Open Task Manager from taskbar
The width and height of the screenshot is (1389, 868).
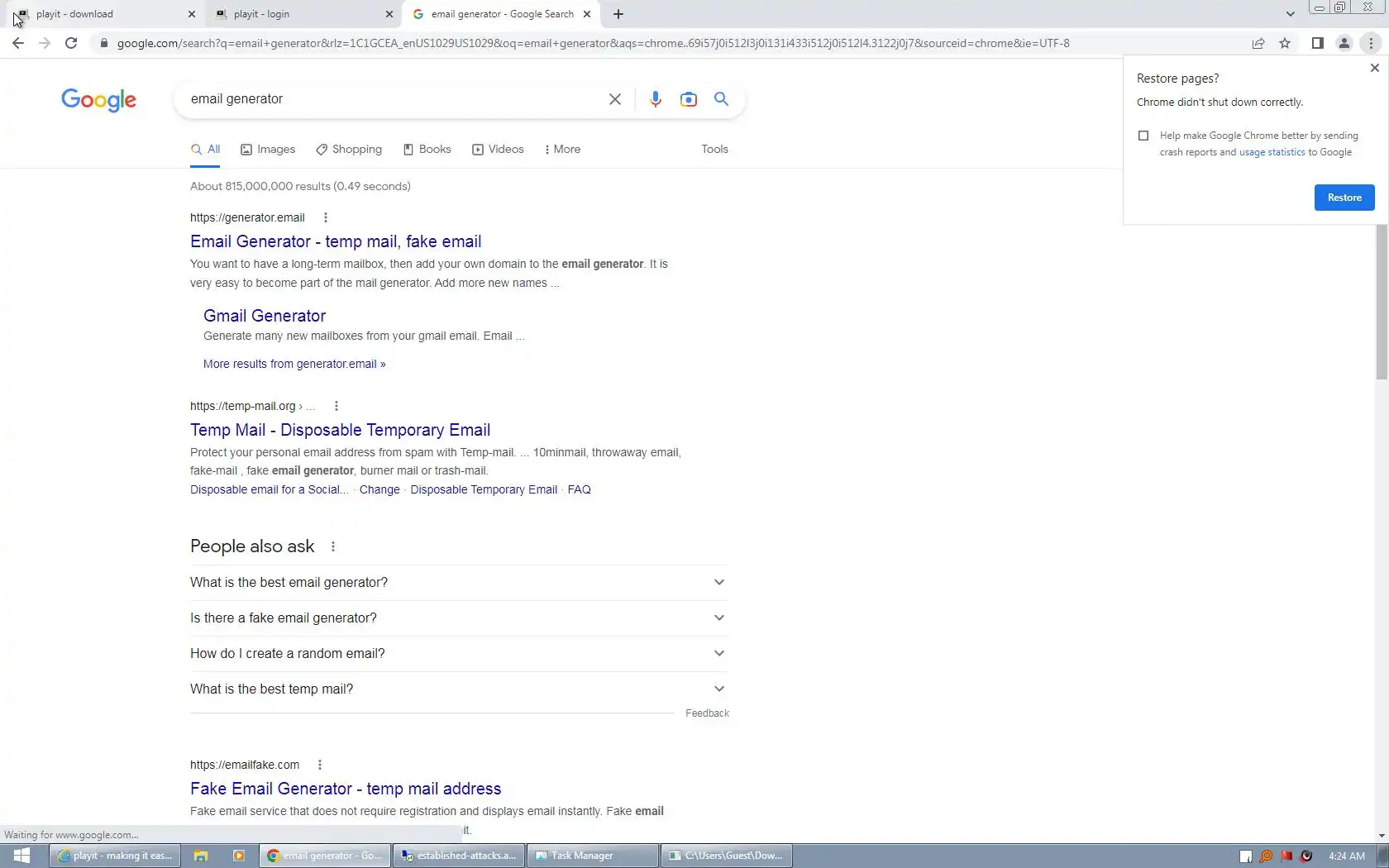pyautogui.click(x=593, y=856)
